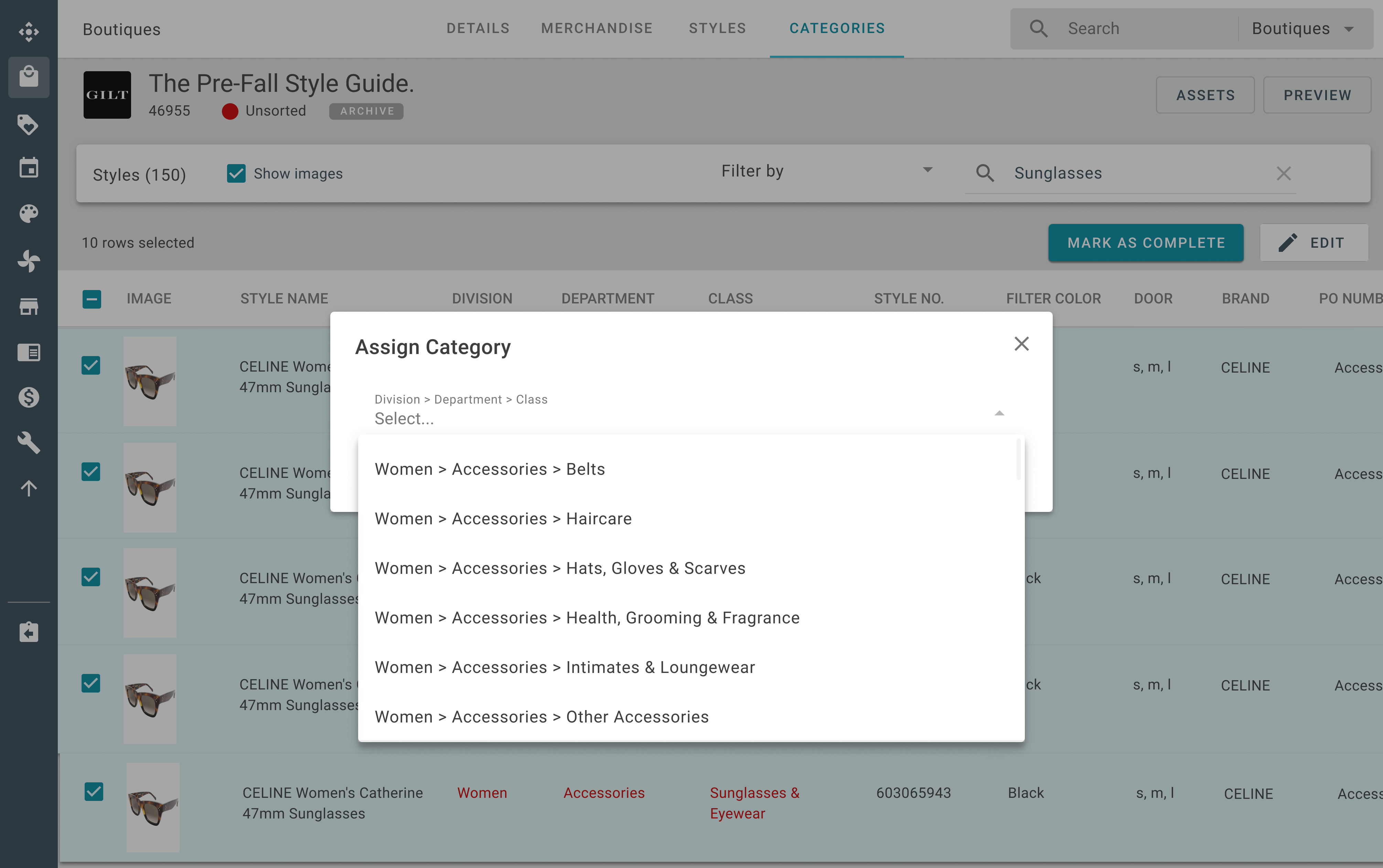Click the dropdown list scrollbar
The image size is (1383, 868).
coord(1018,459)
